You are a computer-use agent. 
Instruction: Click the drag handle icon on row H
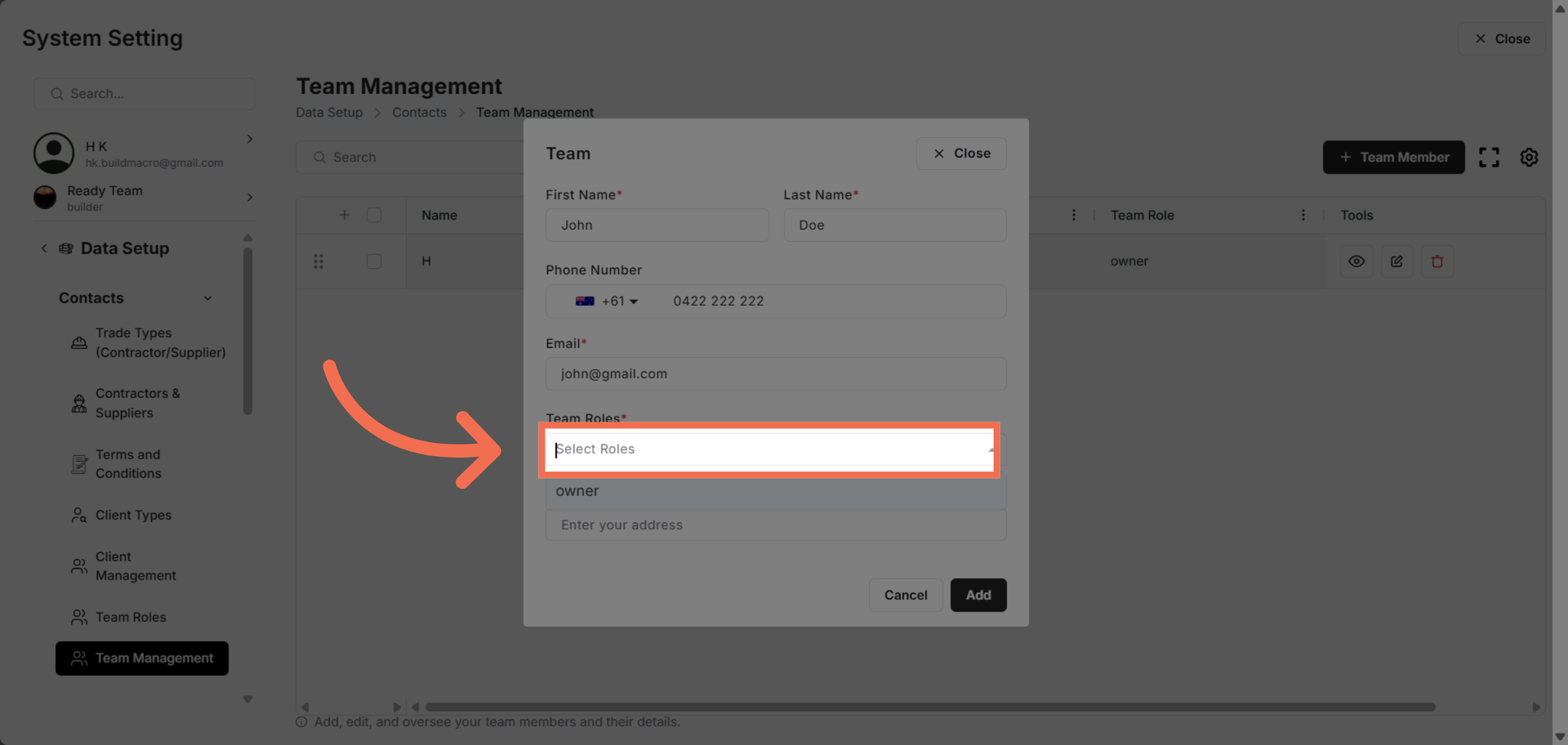318,261
